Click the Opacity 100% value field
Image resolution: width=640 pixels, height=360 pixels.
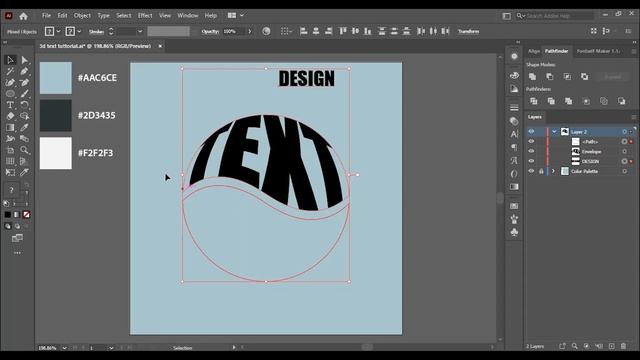[234, 31]
